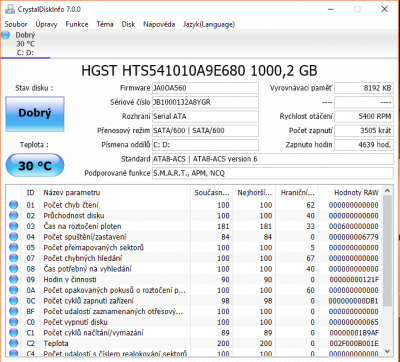Click the scrollbar down arrow in SMART list
This screenshot has height=362, width=400.
pos(387,351)
